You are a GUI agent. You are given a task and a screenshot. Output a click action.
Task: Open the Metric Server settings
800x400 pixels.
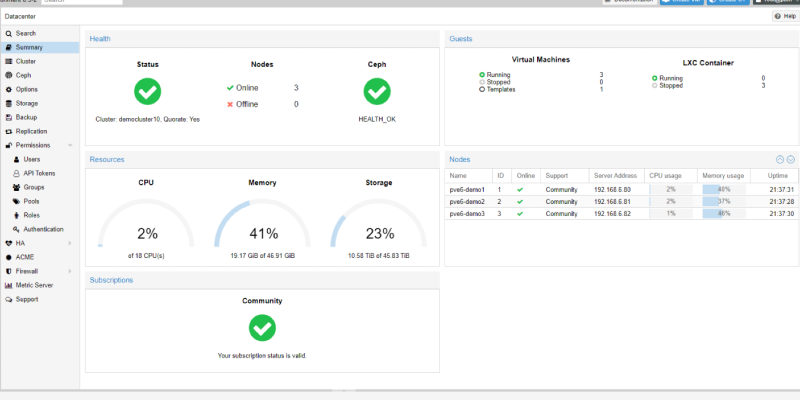click(34, 285)
